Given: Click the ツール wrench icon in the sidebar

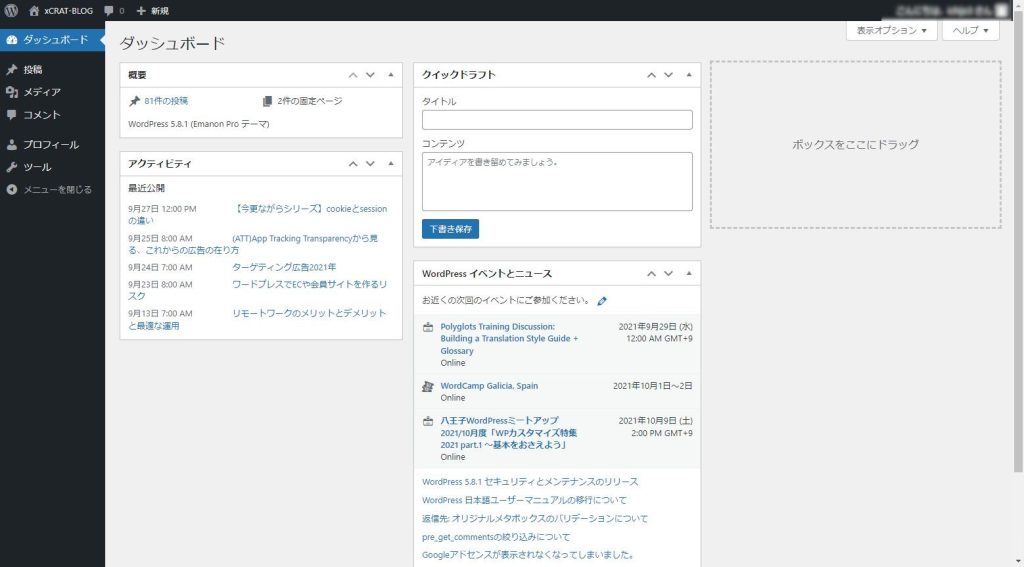Looking at the screenshot, I should tap(12, 167).
